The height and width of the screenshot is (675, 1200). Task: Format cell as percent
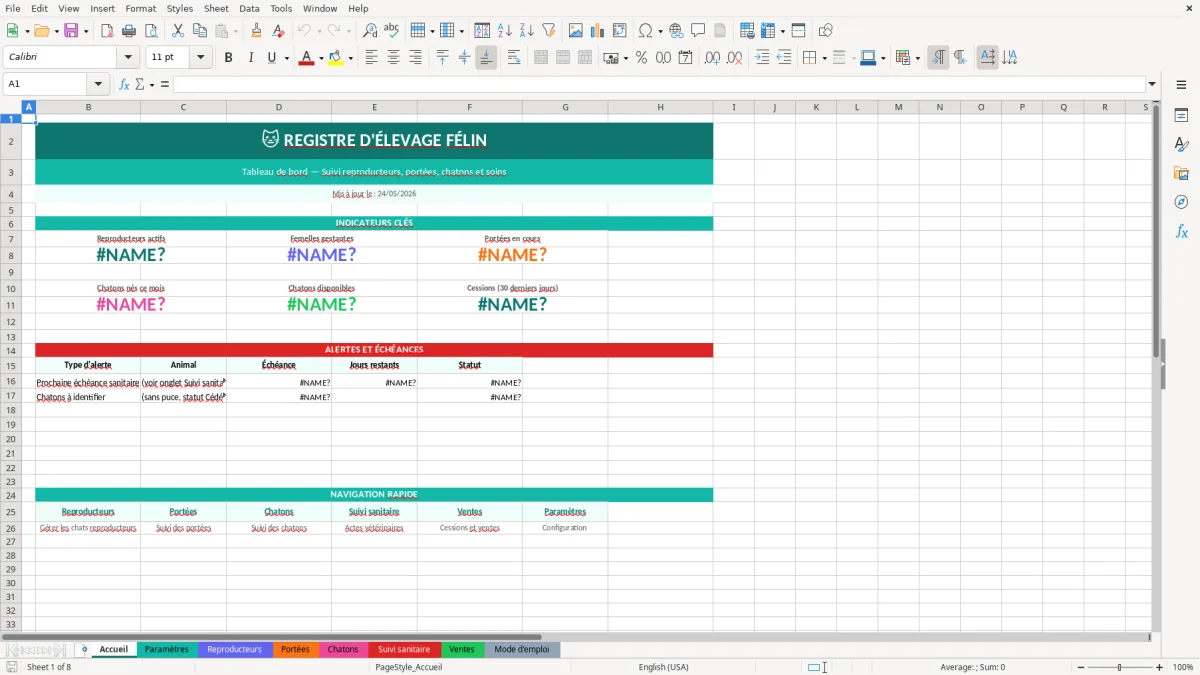pyautogui.click(x=641, y=58)
